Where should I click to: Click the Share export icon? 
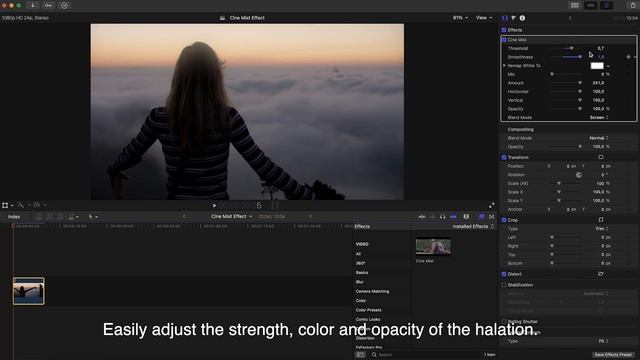click(x=633, y=5)
